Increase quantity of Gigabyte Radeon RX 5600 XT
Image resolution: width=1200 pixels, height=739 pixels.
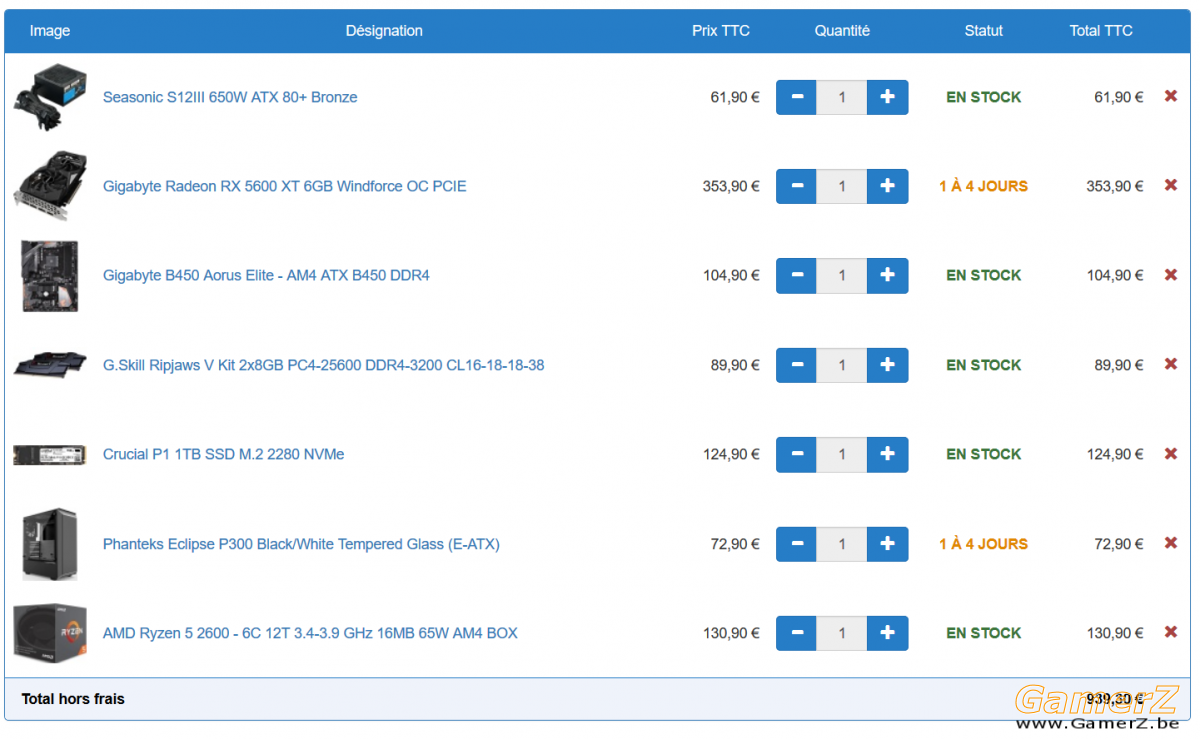pyautogui.click(x=887, y=186)
